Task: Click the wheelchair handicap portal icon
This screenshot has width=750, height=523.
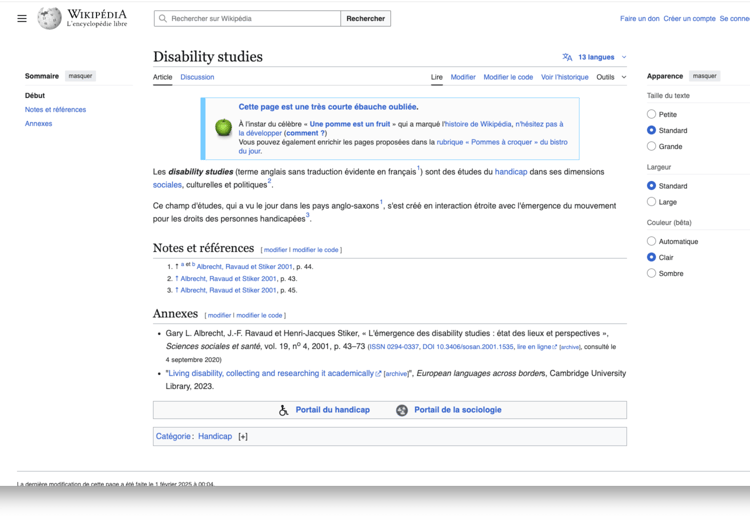Action: pyautogui.click(x=284, y=410)
